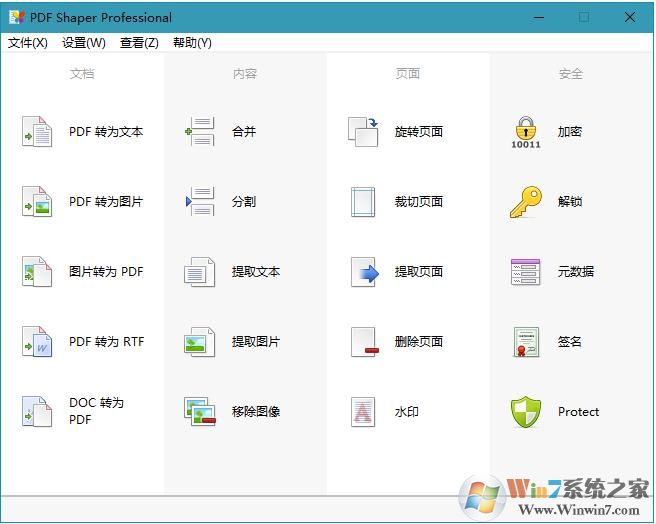656x524 pixels.
Task: Click the PDF 转为文本 icon
Action: (37, 132)
